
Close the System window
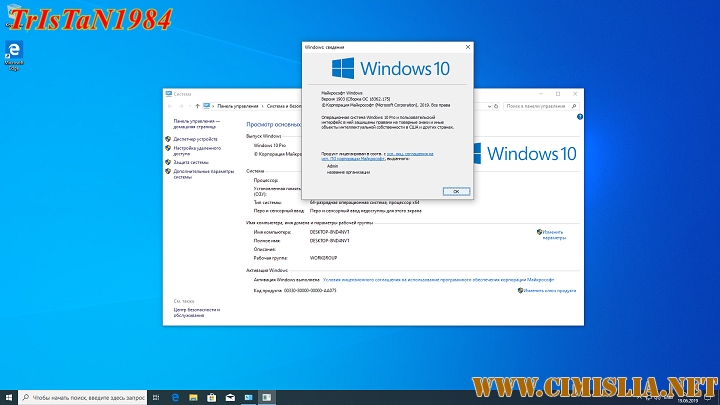point(575,94)
